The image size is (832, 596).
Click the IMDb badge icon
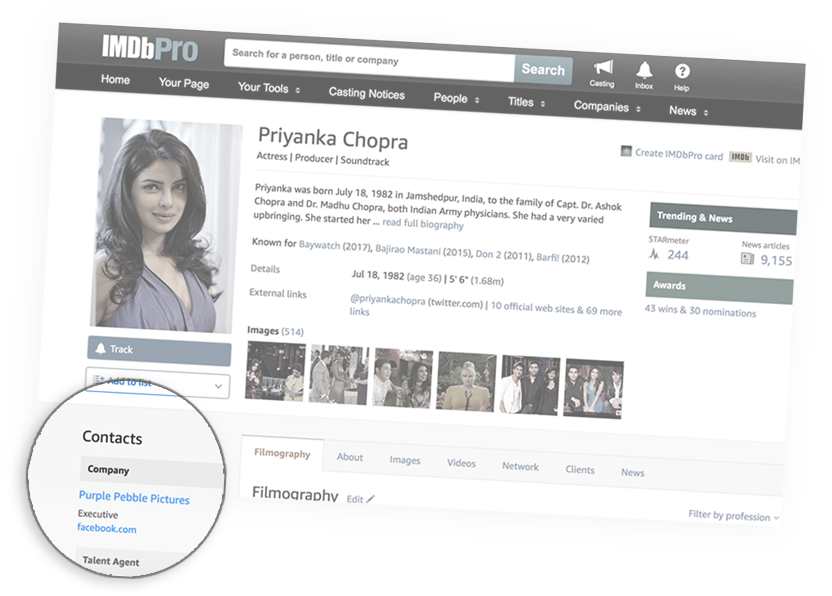(x=740, y=157)
